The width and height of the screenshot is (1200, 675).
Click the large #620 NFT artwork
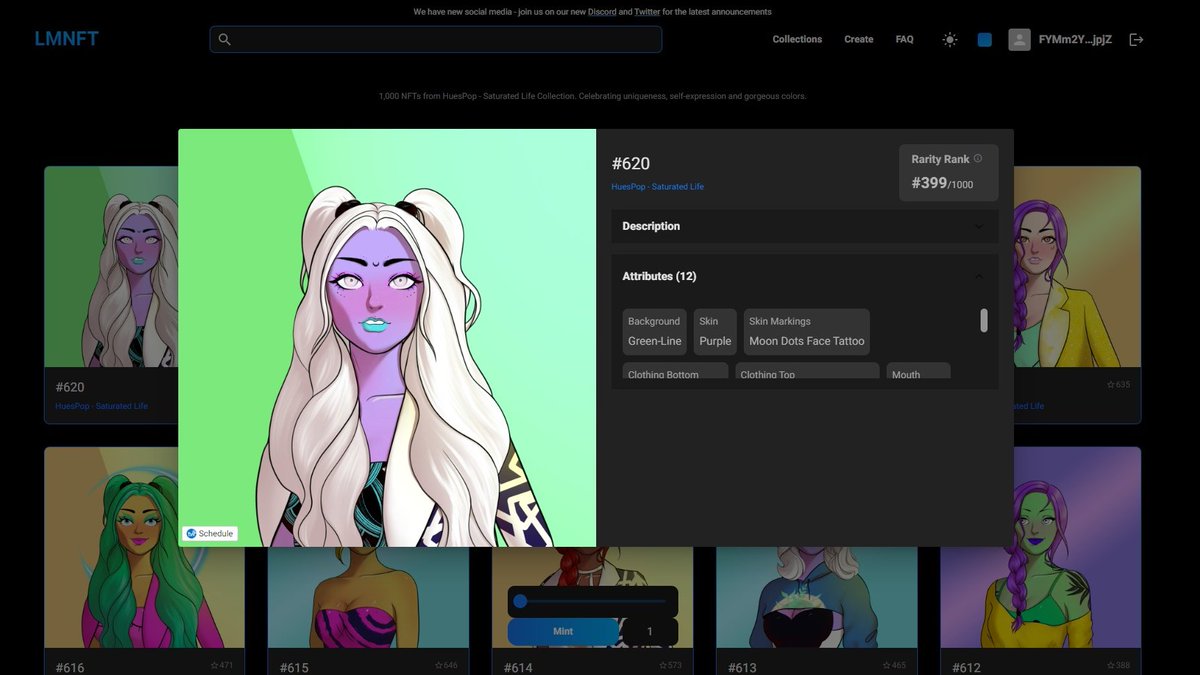point(387,337)
